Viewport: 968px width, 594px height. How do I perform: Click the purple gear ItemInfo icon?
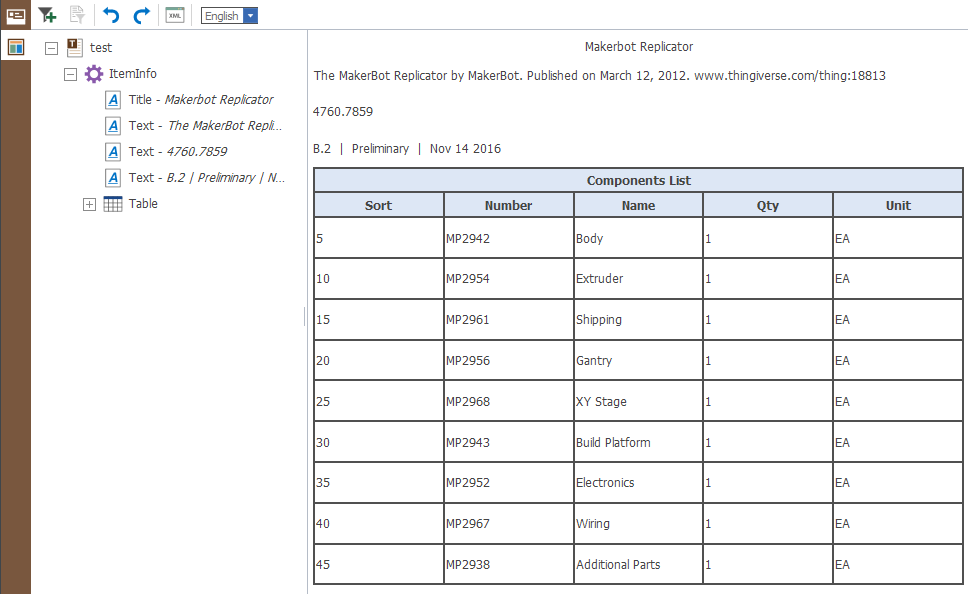tap(94, 74)
